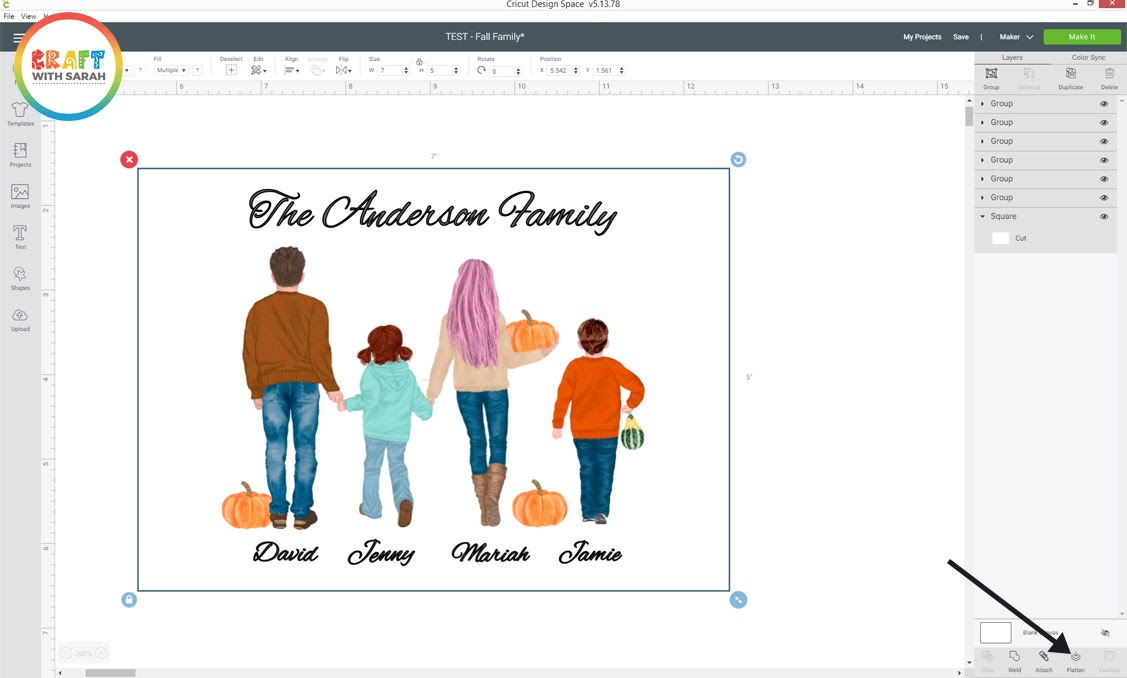Toggle visibility of the first Group layer
The width and height of the screenshot is (1127, 678).
pos(1104,104)
